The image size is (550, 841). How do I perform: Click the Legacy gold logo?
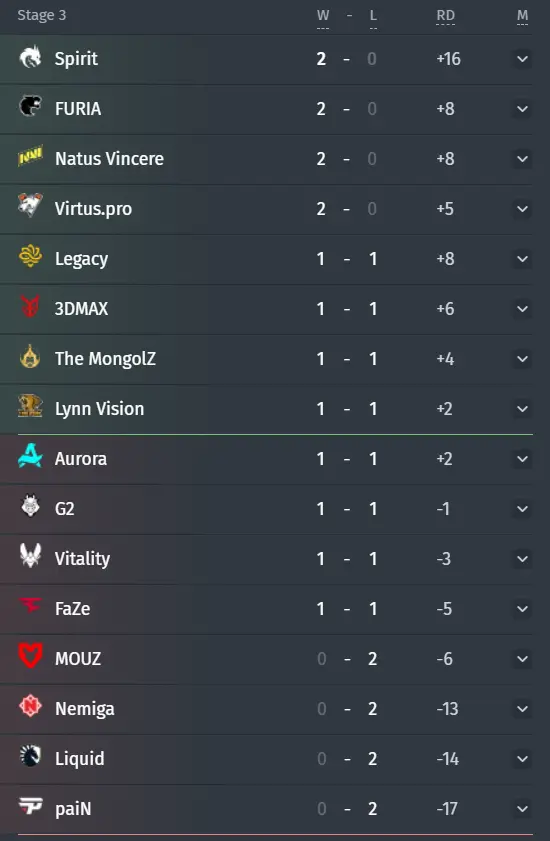(30, 256)
